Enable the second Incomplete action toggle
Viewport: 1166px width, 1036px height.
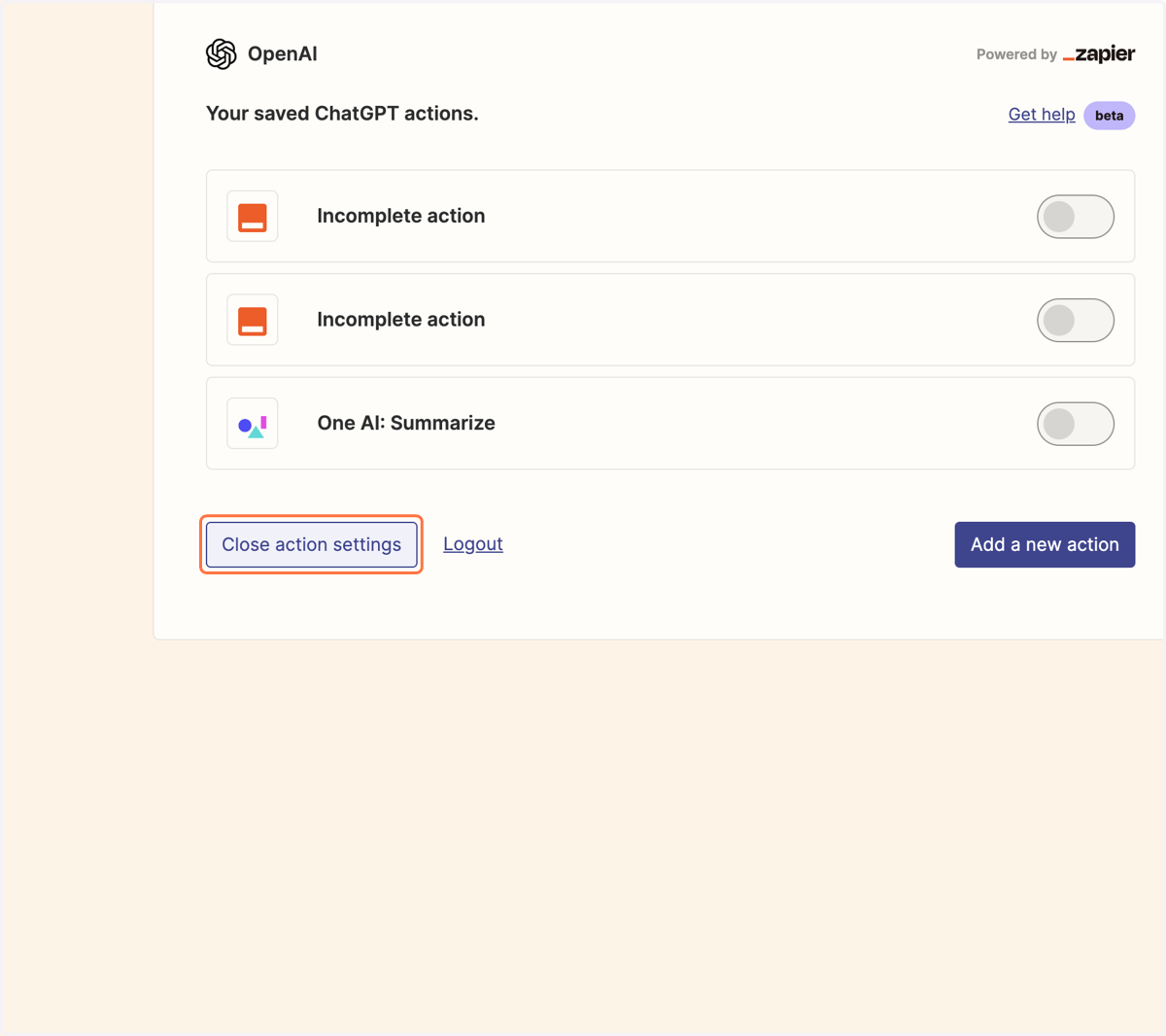click(x=1076, y=320)
